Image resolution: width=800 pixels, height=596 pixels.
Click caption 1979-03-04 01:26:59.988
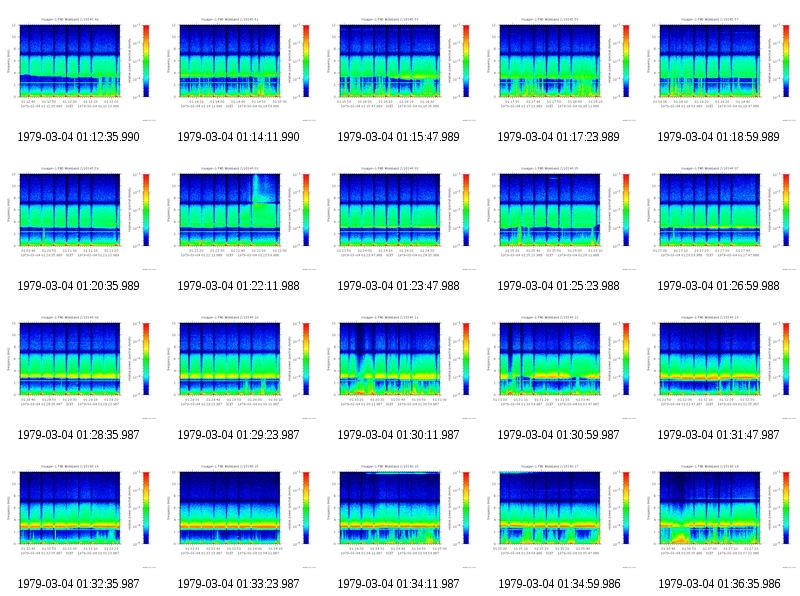click(x=718, y=286)
